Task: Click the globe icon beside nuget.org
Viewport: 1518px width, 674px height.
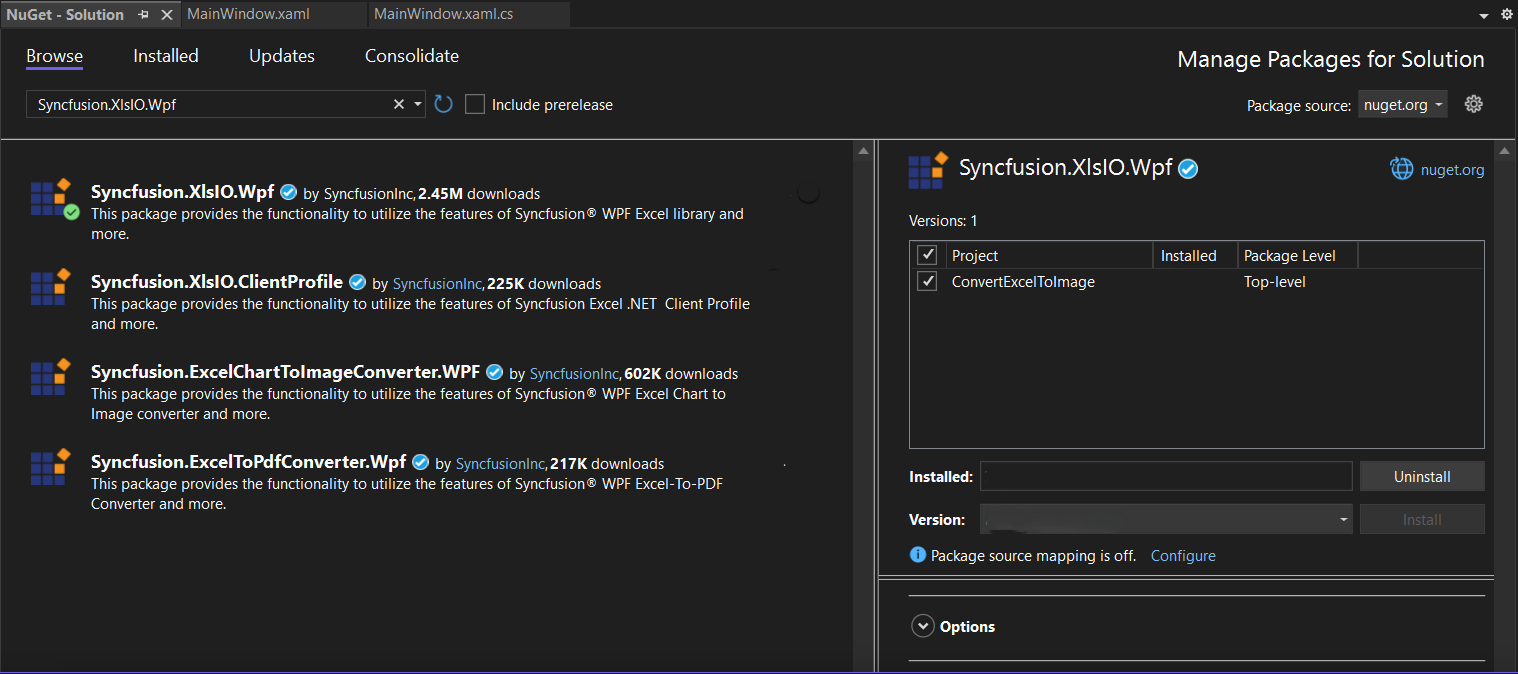Action: click(1401, 168)
